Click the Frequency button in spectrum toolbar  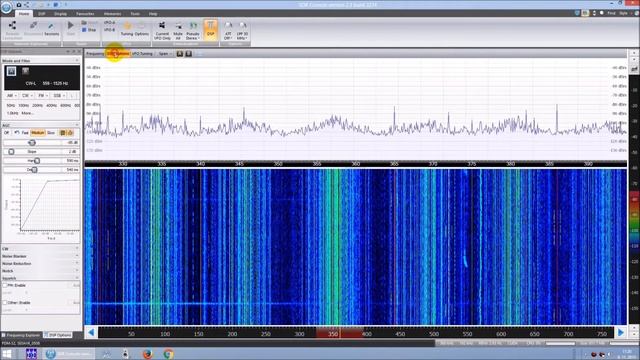coord(95,53)
